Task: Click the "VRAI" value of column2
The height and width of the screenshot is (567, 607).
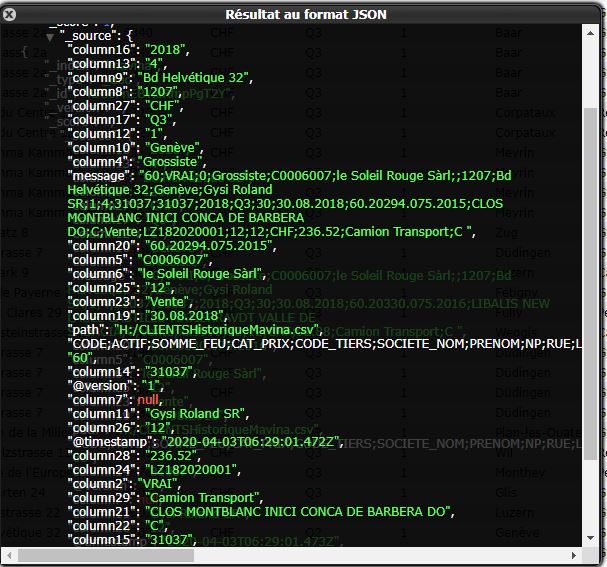Action: pos(158,484)
